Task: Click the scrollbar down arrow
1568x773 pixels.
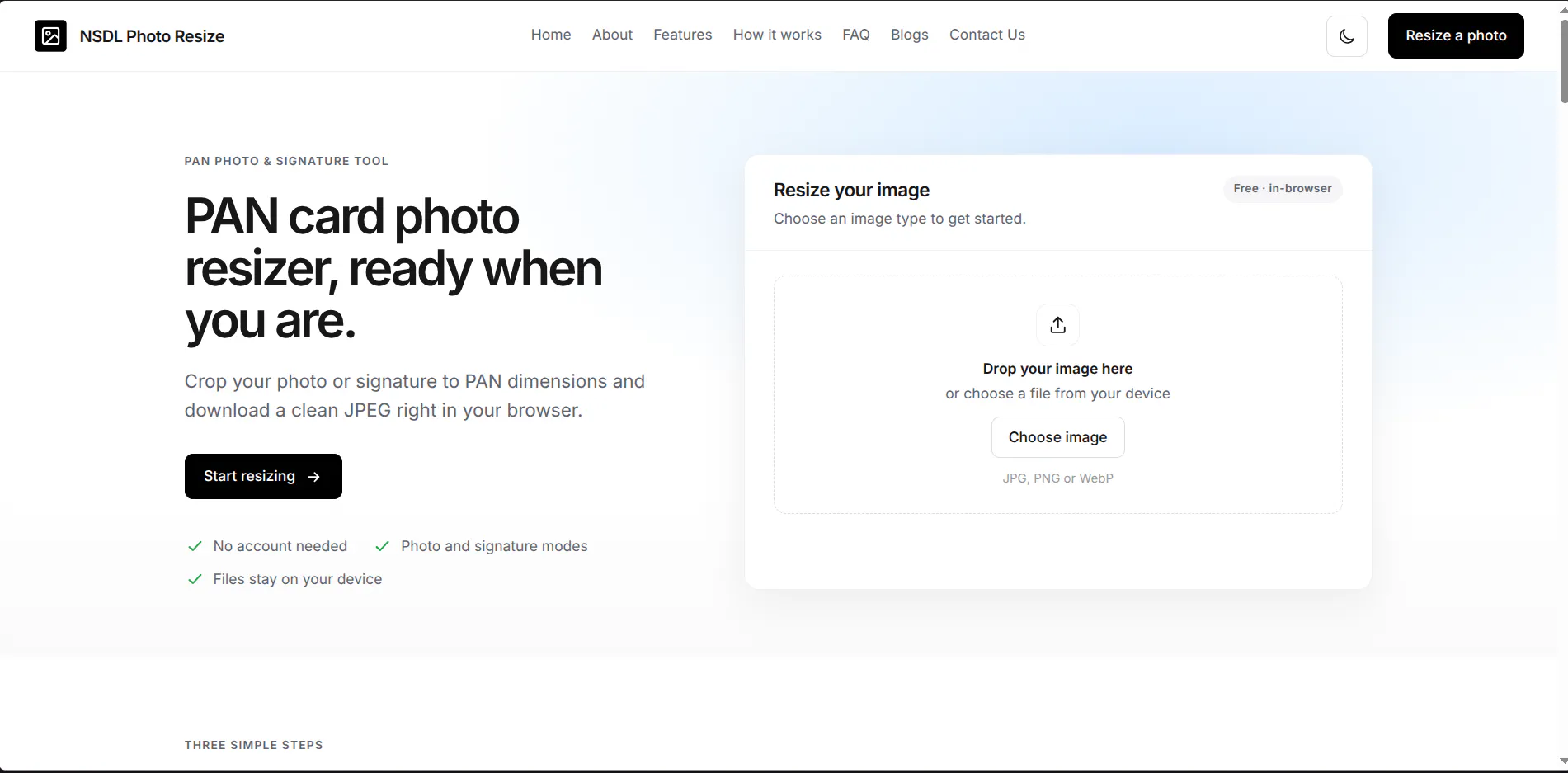Action: 1563,761
